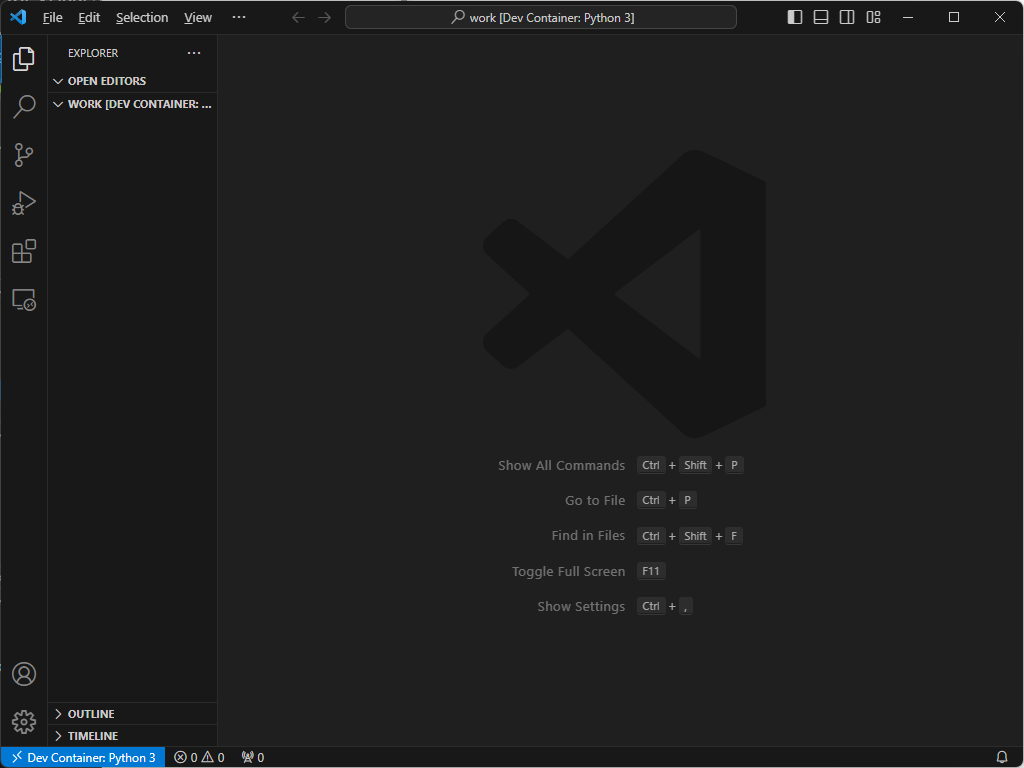This screenshot has height=768, width=1024.
Task: Go back with the left arrow
Action: tap(298, 18)
